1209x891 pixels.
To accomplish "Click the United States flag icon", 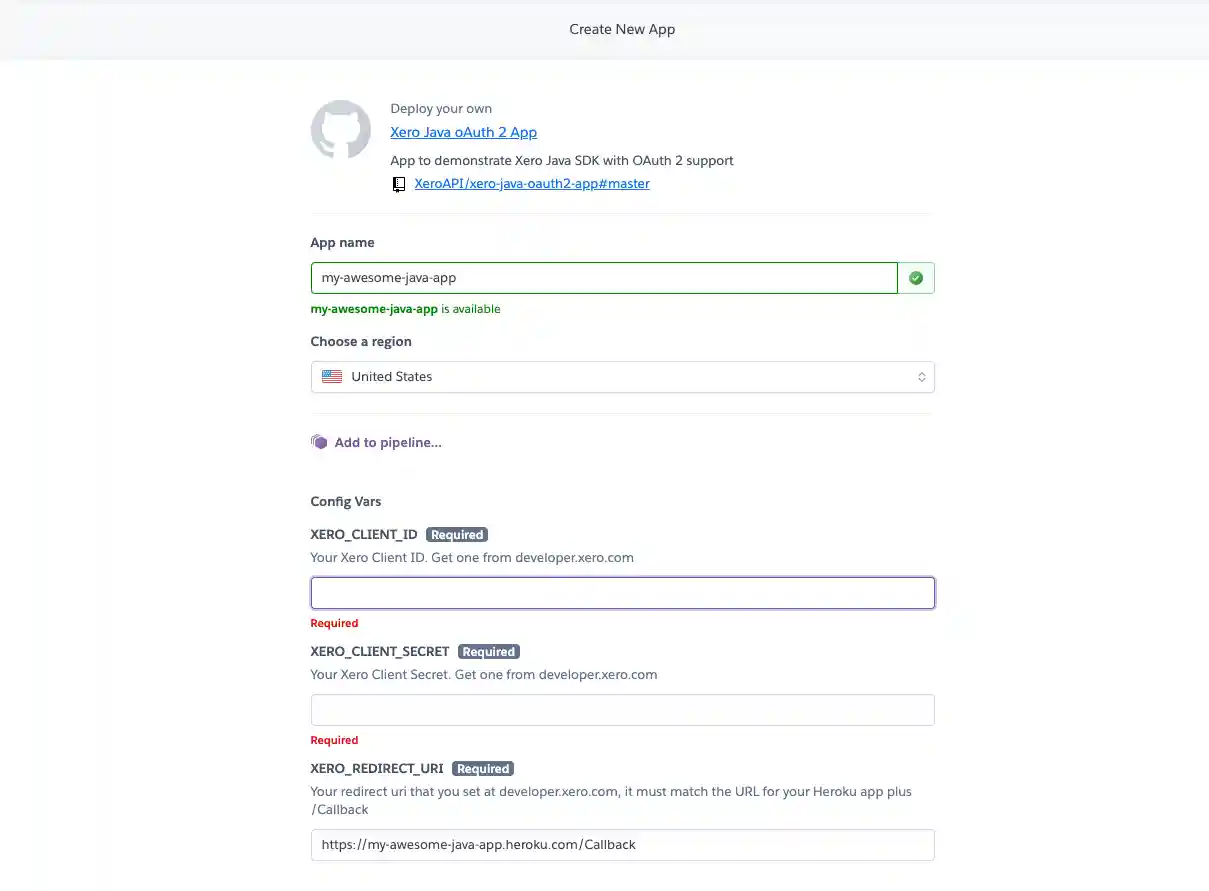I will pos(331,376).
